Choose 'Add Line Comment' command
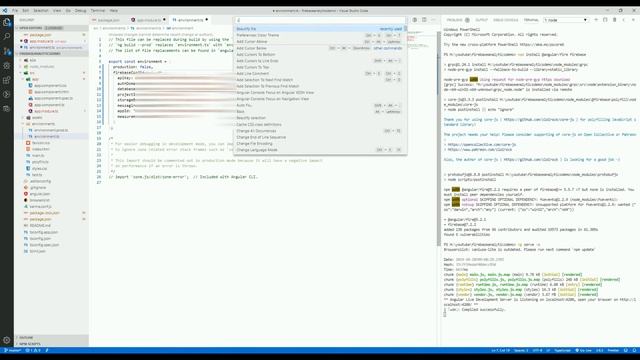Viewport: 640px width, 360px height. coord(320,73)
